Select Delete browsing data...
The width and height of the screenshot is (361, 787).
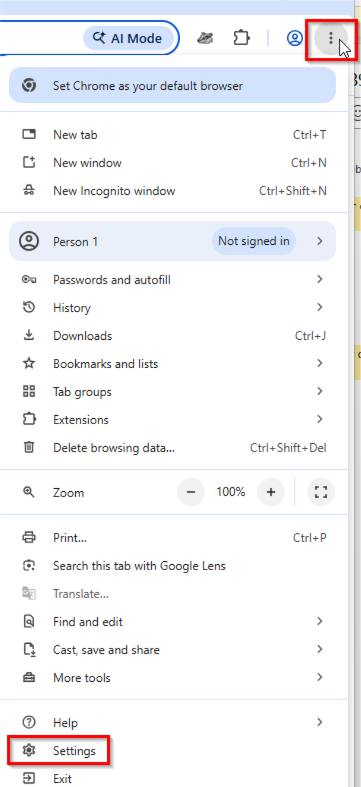coord(174,448)
